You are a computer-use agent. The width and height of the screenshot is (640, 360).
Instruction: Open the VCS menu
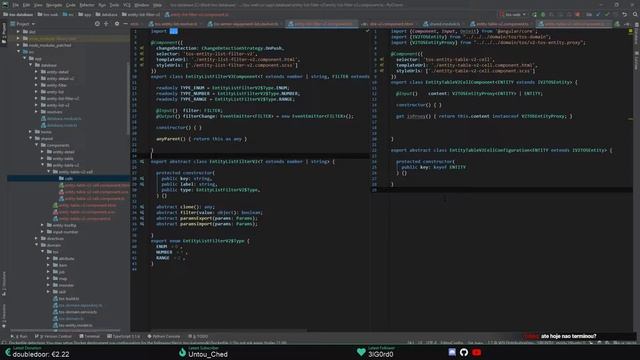127,5
